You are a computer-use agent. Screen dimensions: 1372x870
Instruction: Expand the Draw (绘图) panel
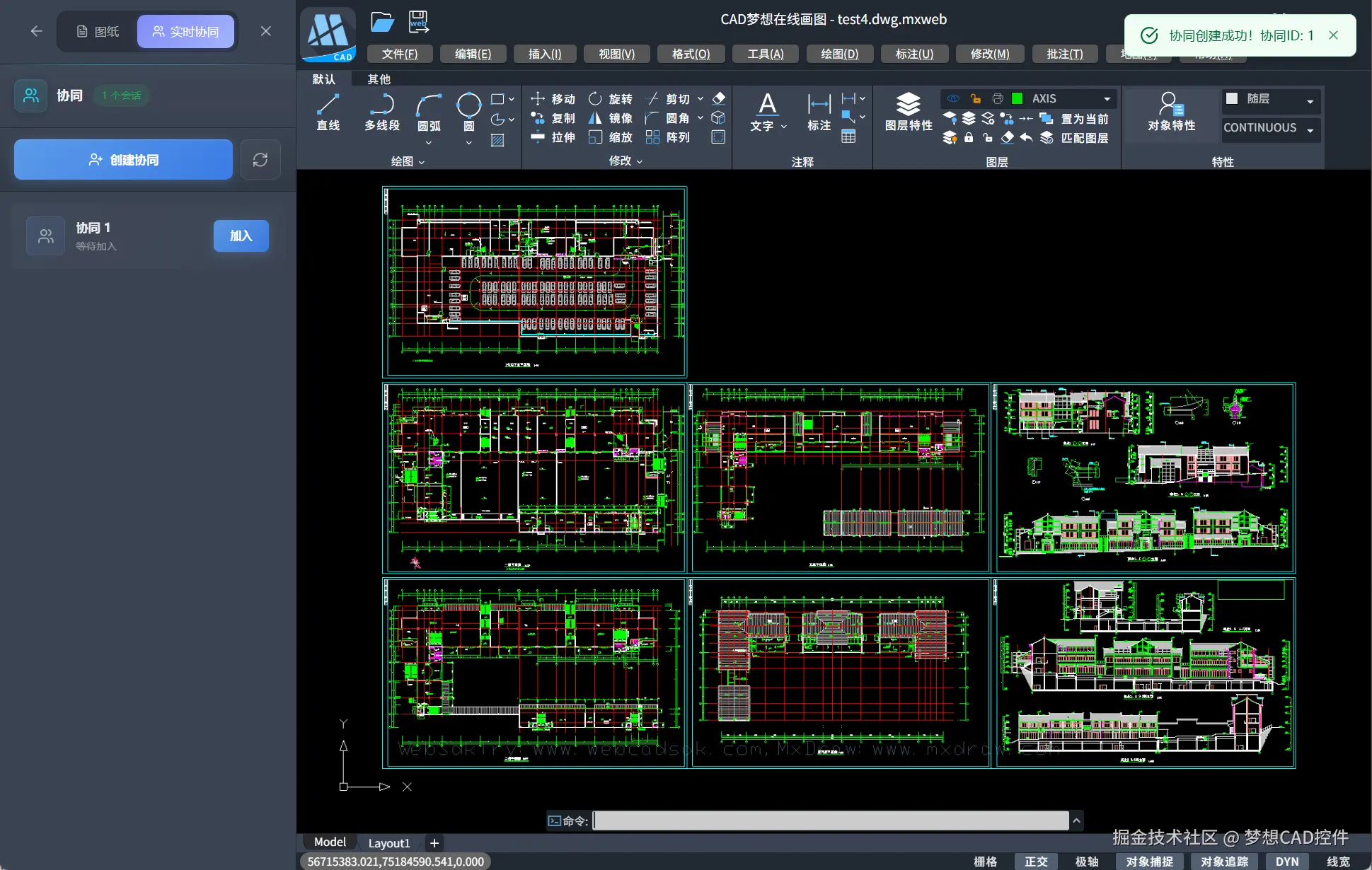coord(408,162)
